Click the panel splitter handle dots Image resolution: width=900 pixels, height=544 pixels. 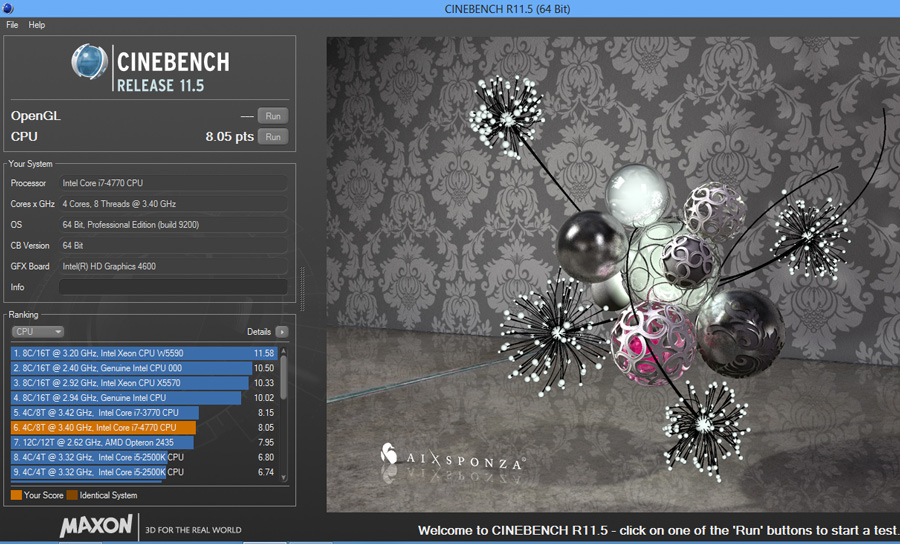(x=302, y=289)
